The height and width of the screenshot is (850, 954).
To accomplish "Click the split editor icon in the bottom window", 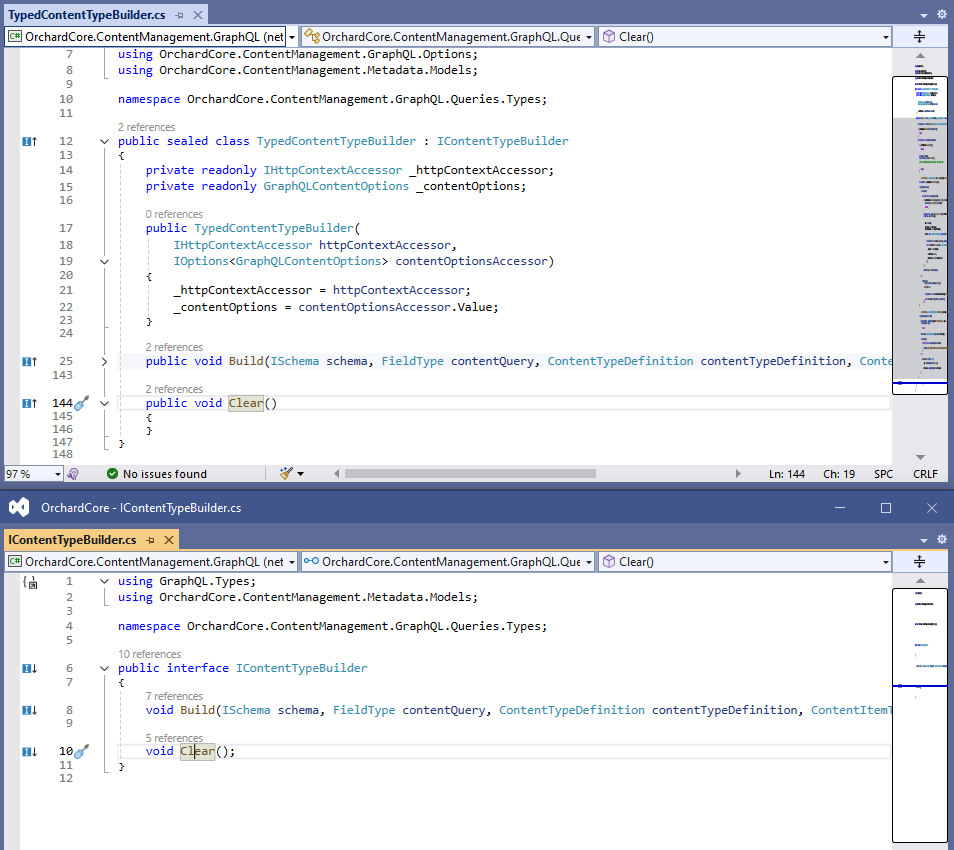I will coord(919,562).
